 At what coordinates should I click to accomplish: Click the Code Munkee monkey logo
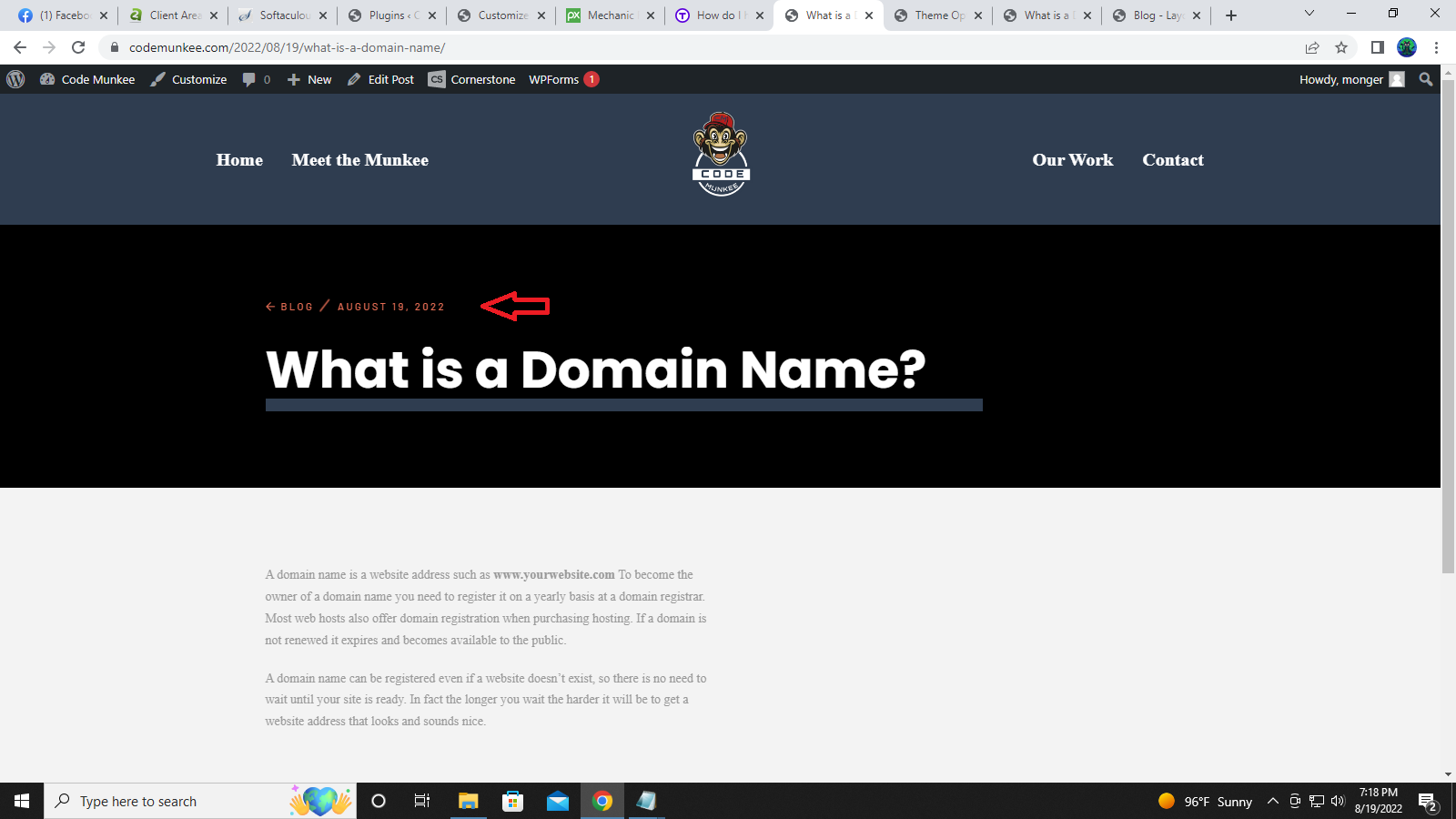pyautogui.click(x=721, y=154)
